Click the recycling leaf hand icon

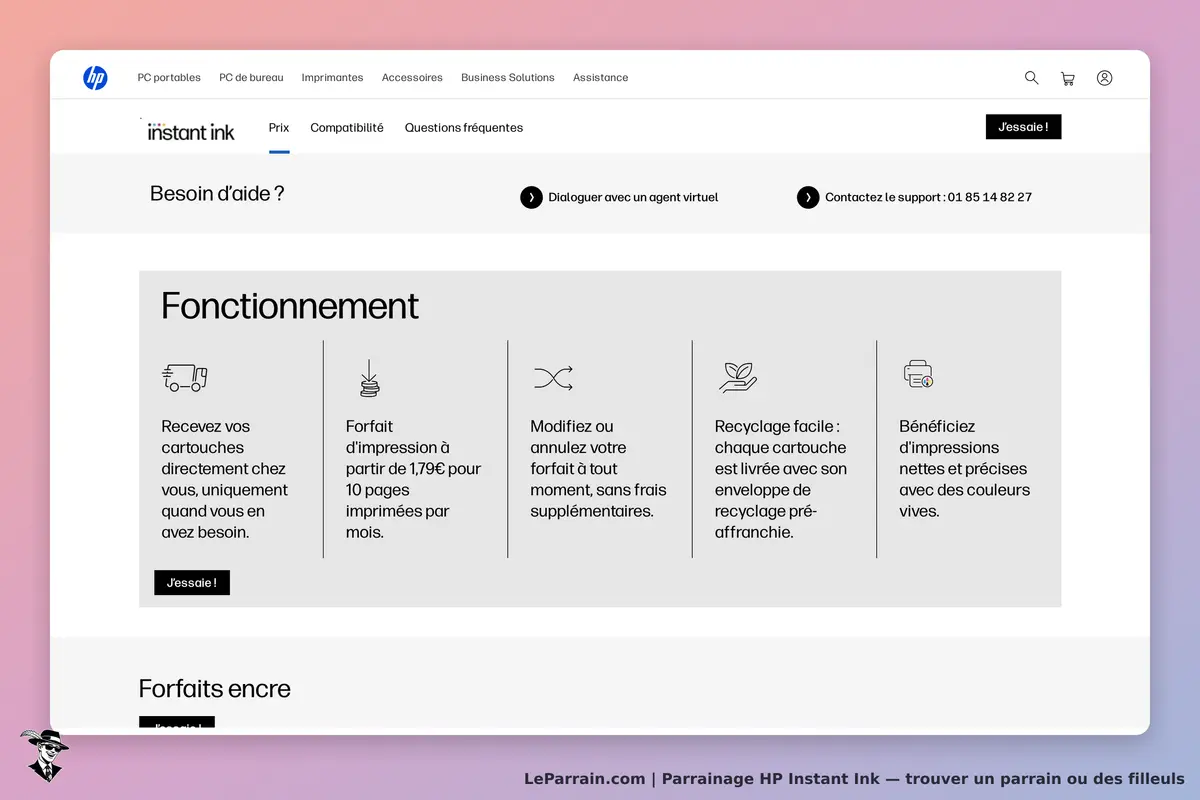738,377
